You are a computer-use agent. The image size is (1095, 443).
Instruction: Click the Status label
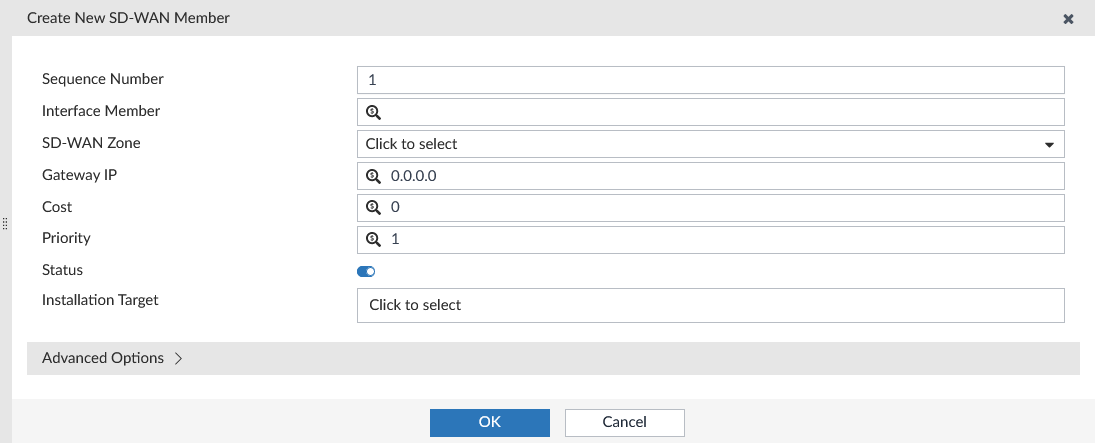click(x=62, y=270)
